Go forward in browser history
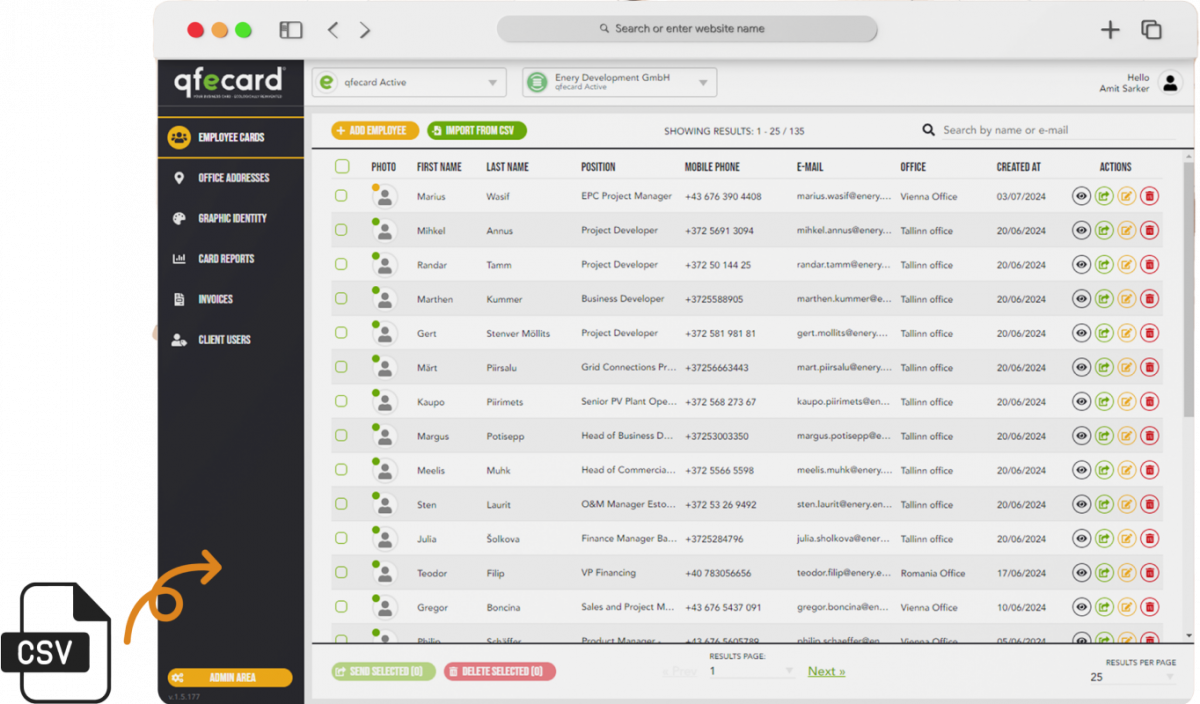The height and width of the screenshot is (704, 1200). click(365, 30)
